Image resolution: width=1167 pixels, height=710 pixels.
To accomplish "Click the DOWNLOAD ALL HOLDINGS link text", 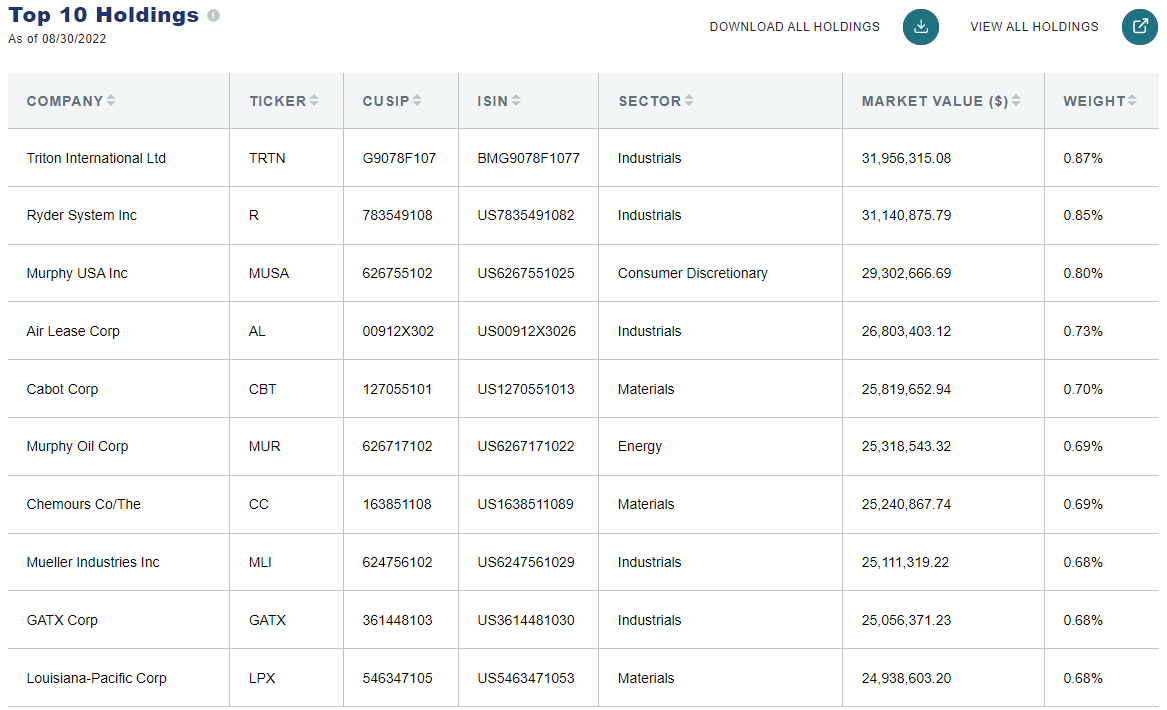I will click(794, 27).
